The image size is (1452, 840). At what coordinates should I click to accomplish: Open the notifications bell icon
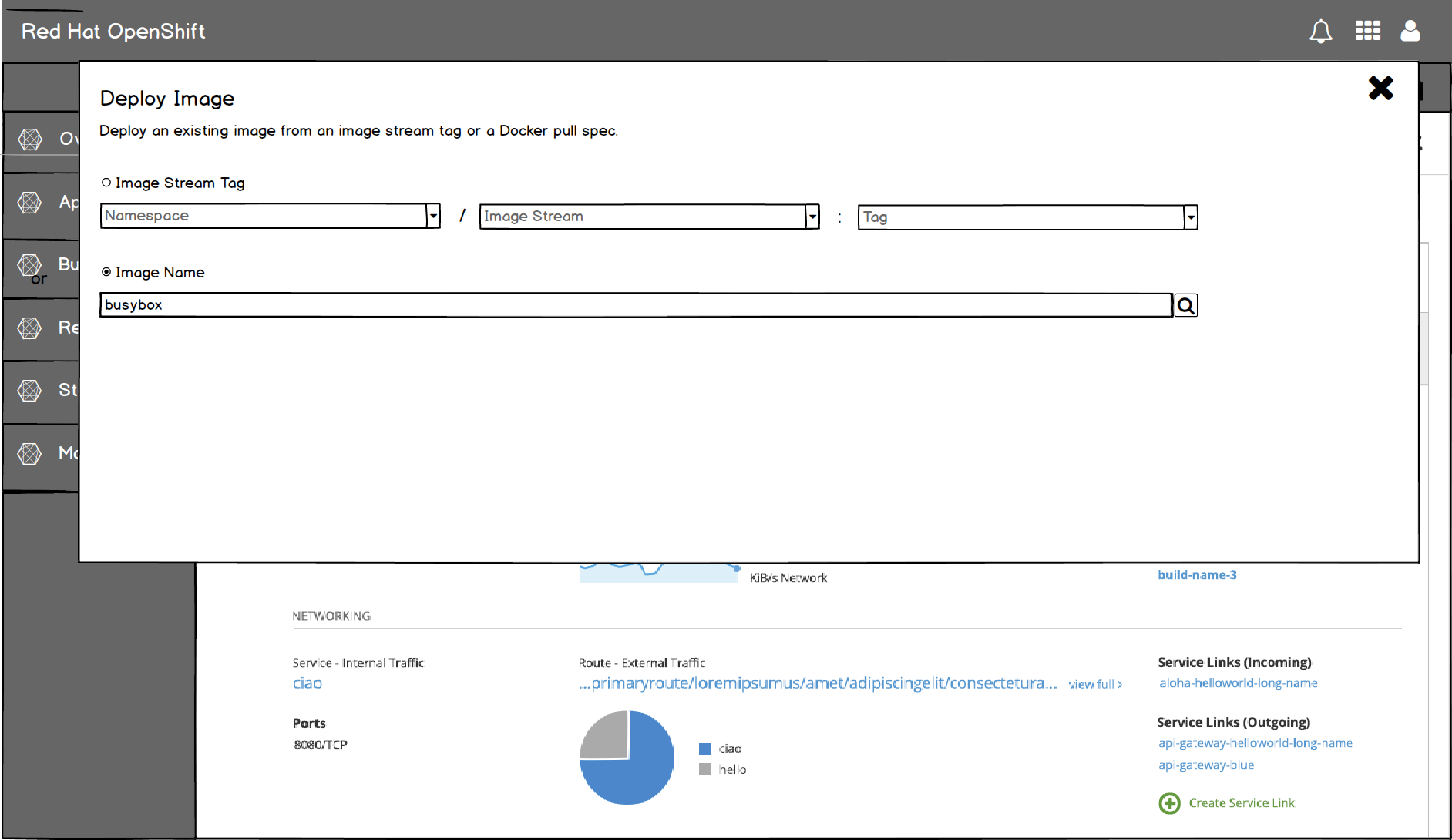click(1320, 32)
